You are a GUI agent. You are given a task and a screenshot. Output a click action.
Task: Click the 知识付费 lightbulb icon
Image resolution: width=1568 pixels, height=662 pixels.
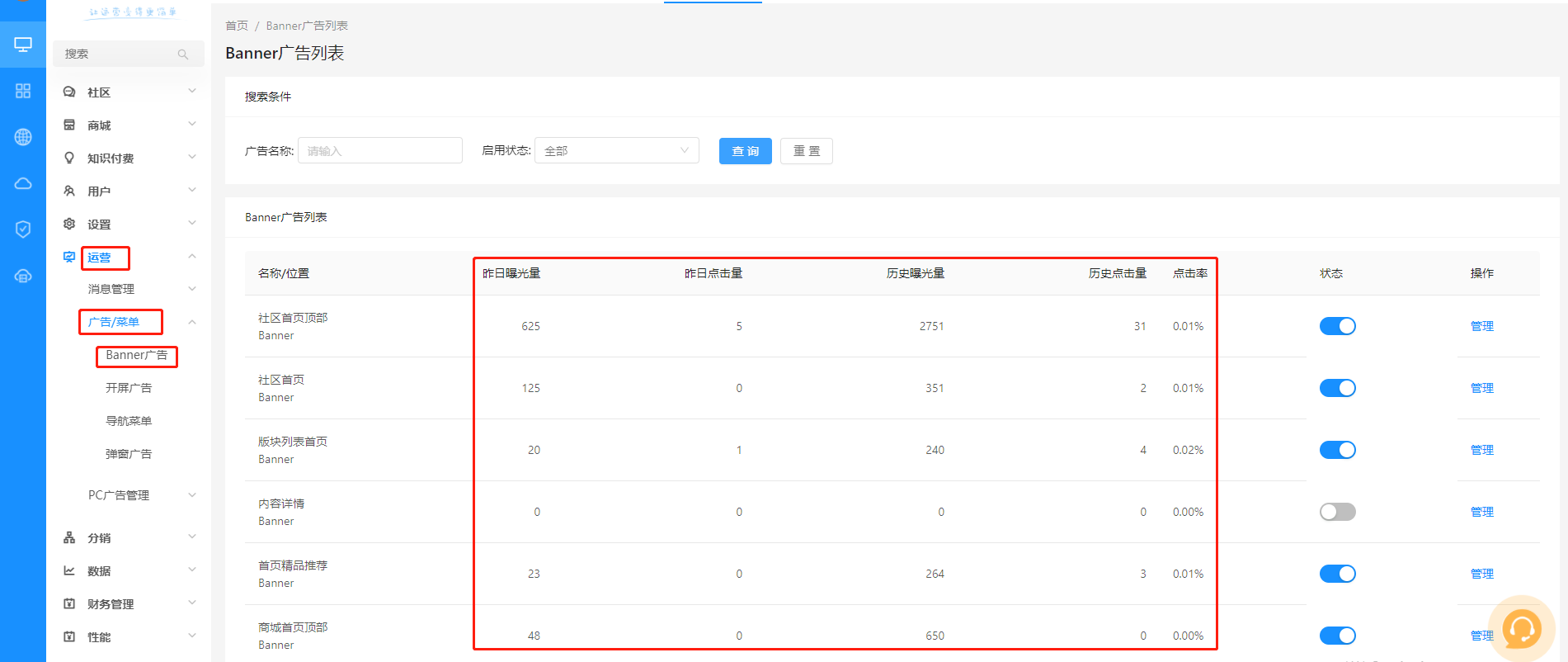[x=69, y=158]
